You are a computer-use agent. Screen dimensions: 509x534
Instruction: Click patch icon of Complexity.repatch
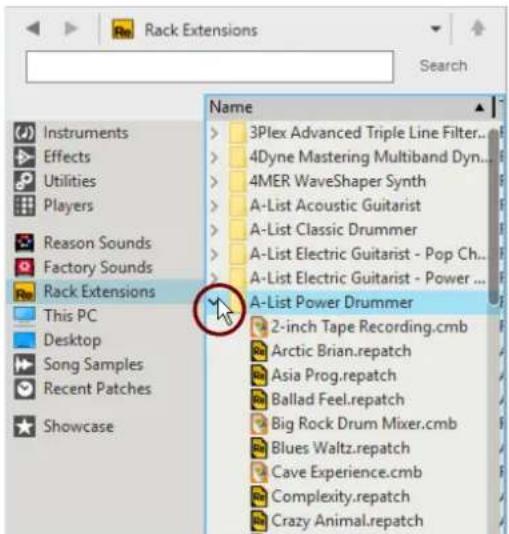(259, 497)
